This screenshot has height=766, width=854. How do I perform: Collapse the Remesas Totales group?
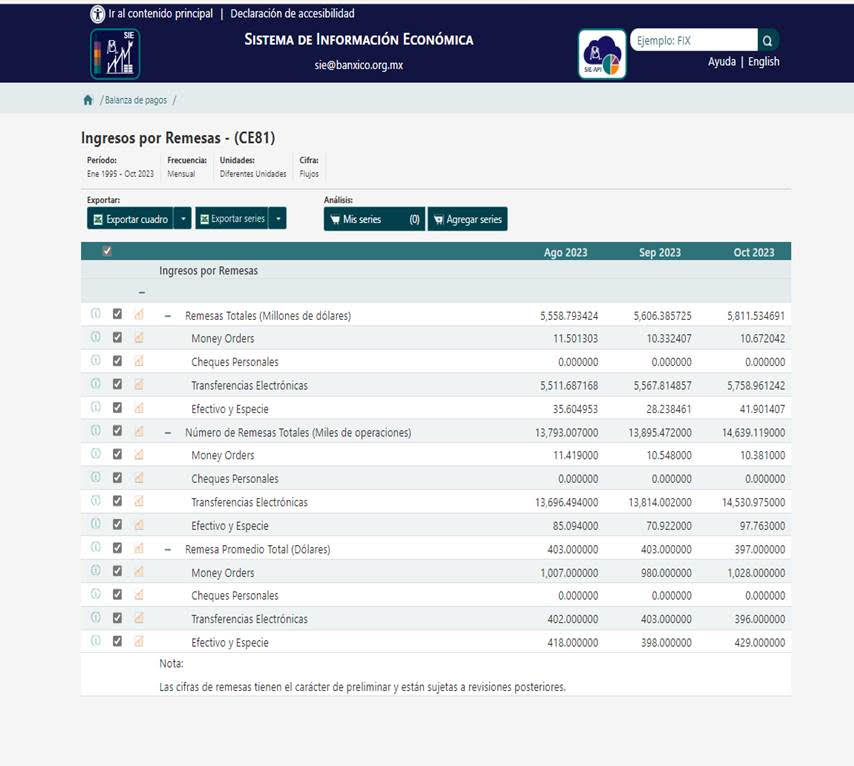(167, 315)
